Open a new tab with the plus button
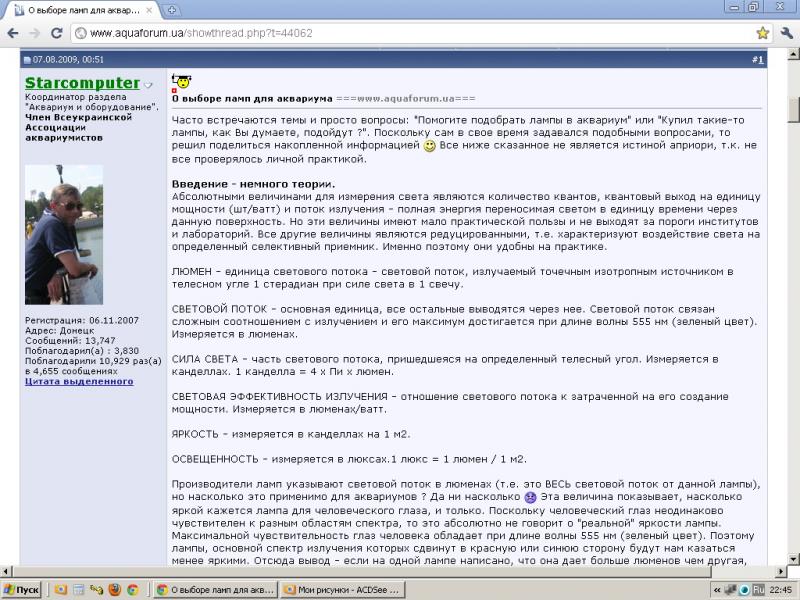 tap(172, 10)
